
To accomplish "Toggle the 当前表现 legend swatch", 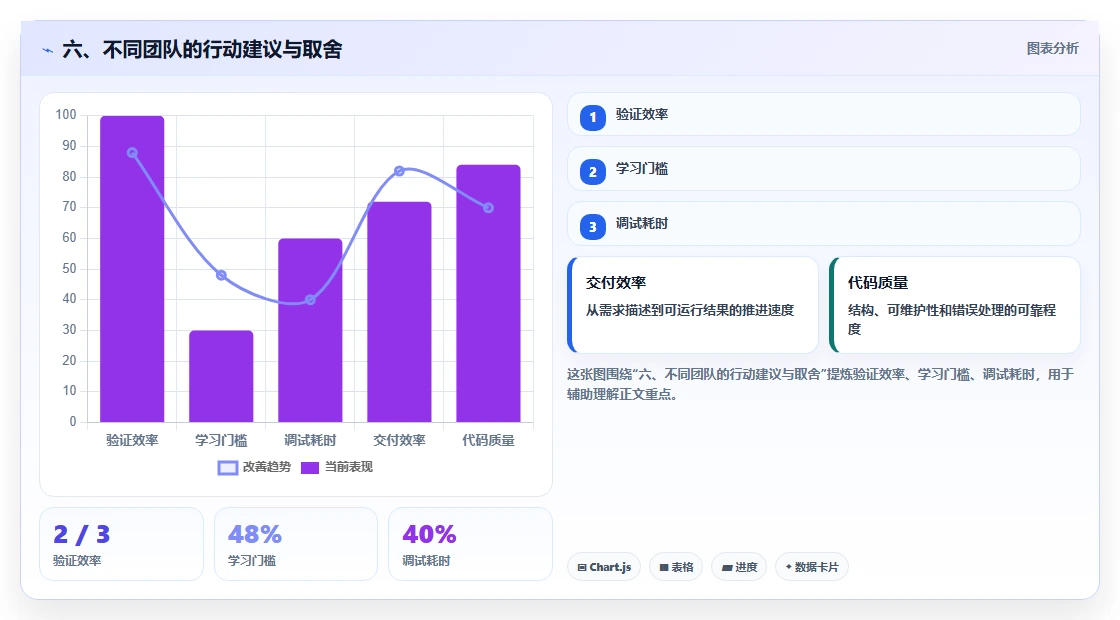I will 309,468.
